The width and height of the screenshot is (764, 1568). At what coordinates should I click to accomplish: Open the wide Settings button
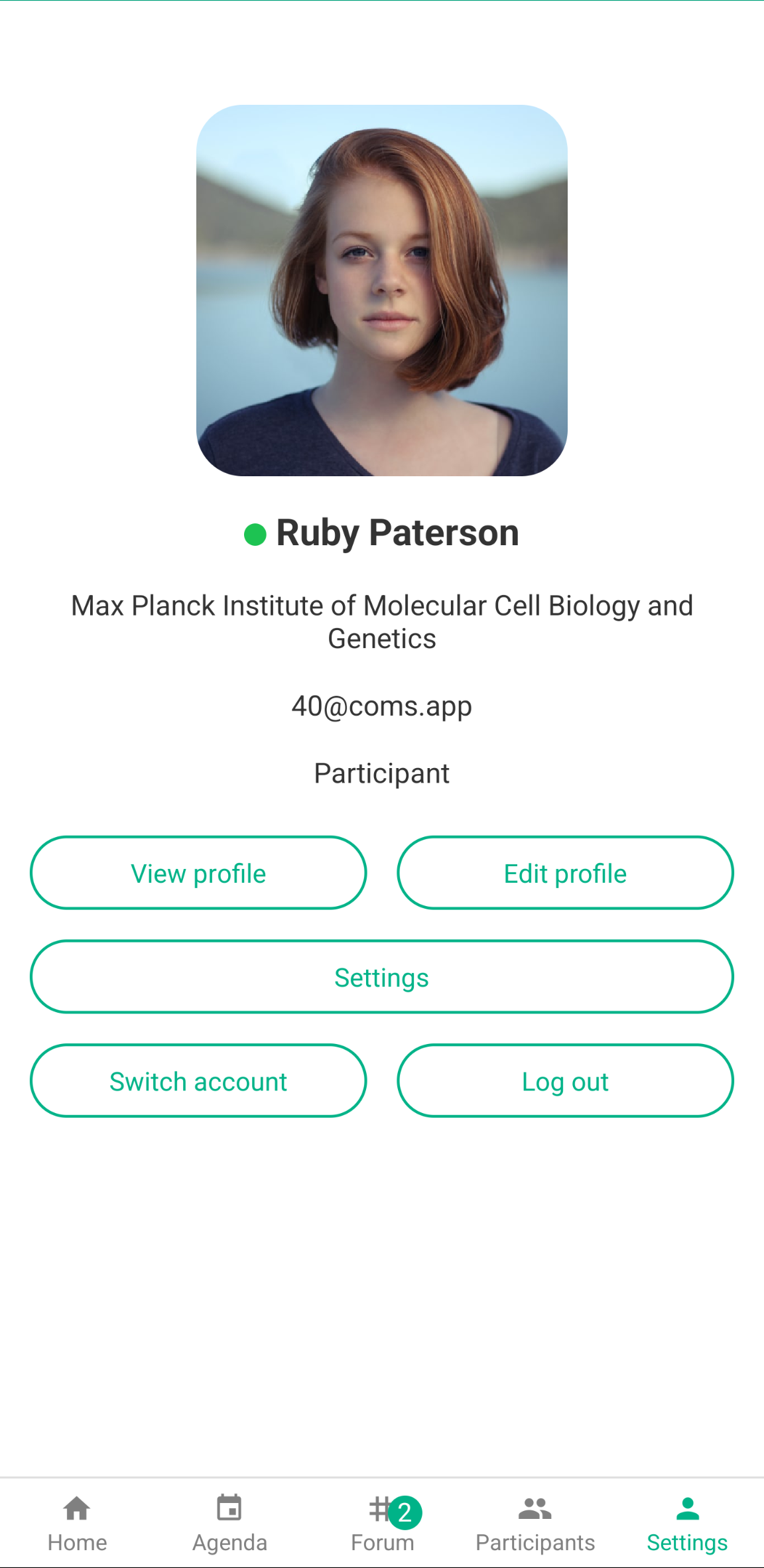382,977
